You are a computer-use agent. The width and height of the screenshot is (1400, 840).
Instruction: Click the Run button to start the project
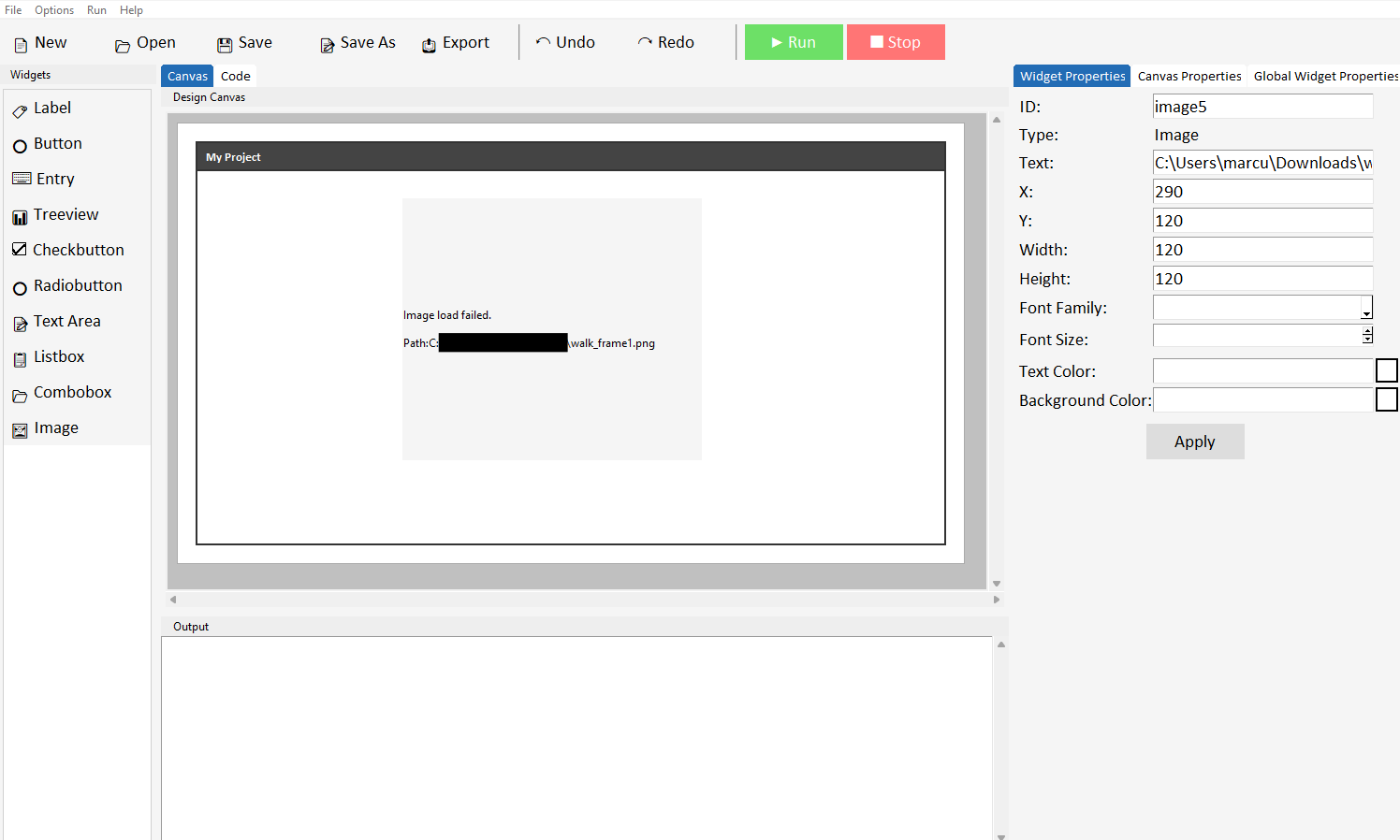coord(793,42)
